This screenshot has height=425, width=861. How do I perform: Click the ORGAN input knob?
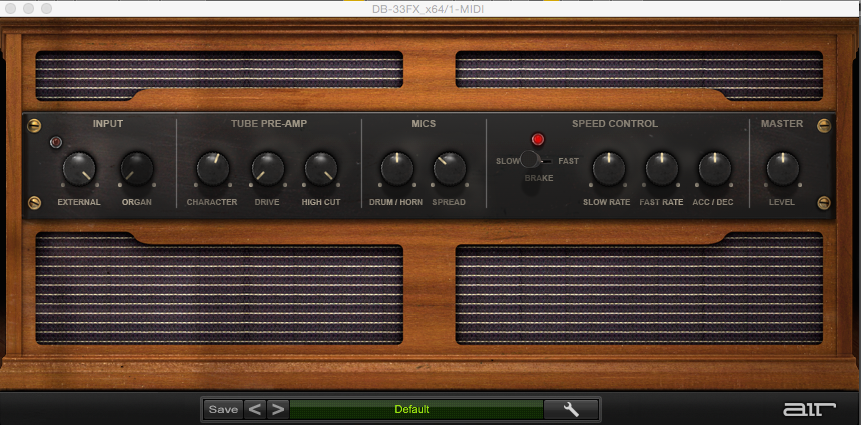137,169
